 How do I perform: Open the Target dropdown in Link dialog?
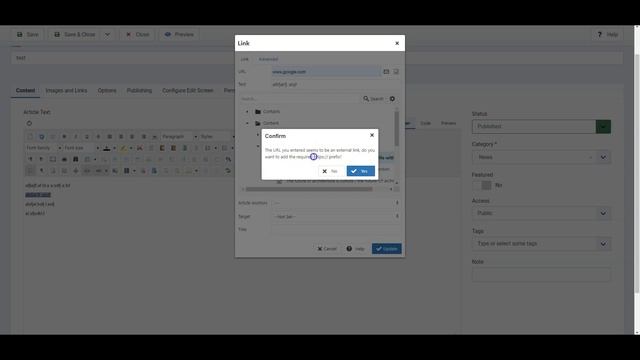tap(336, 216)
